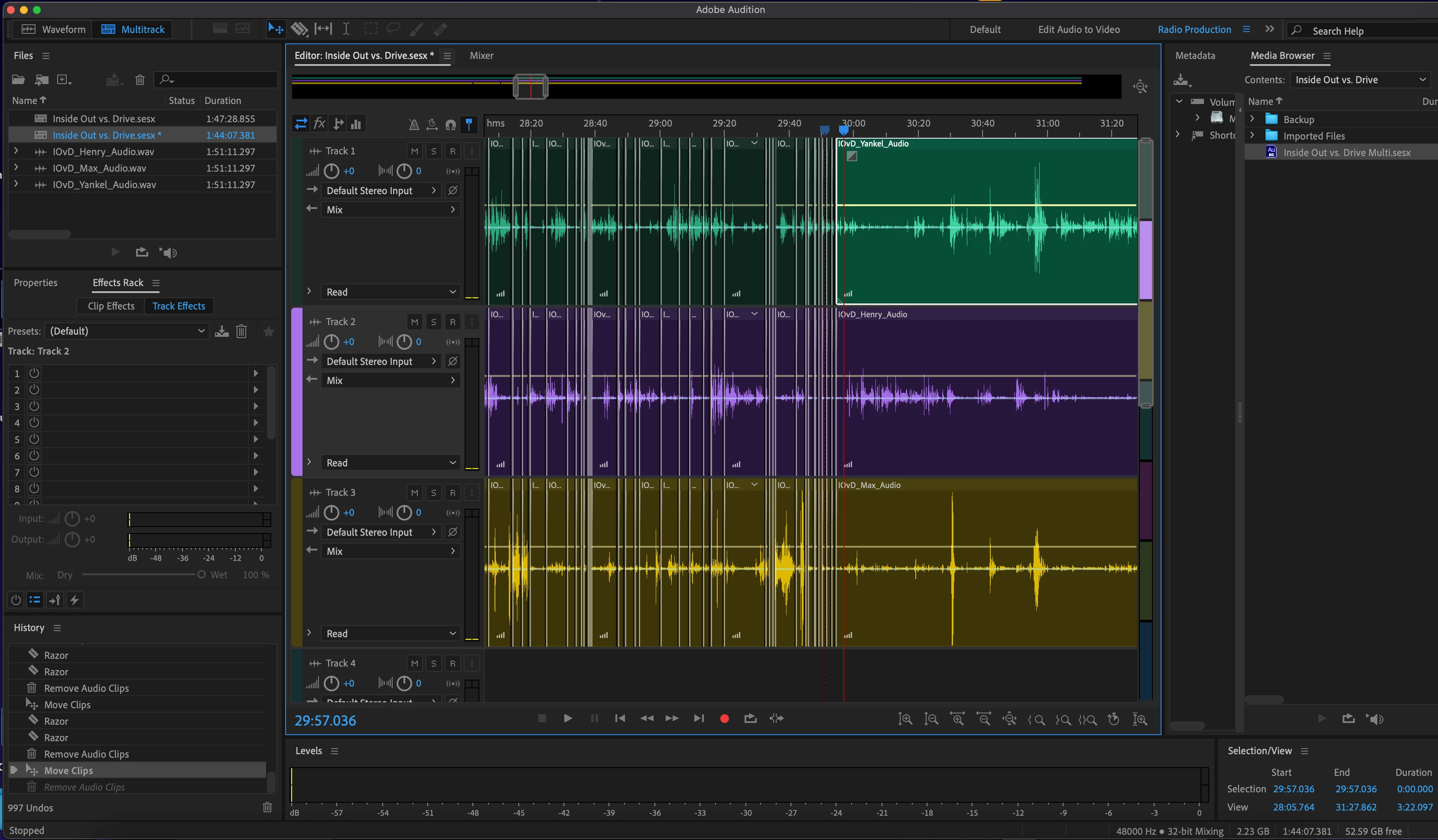This screenshot has width=1438, height=840.
Task: Open the effects Presets dropdown
Action: [x=127, y=331]
